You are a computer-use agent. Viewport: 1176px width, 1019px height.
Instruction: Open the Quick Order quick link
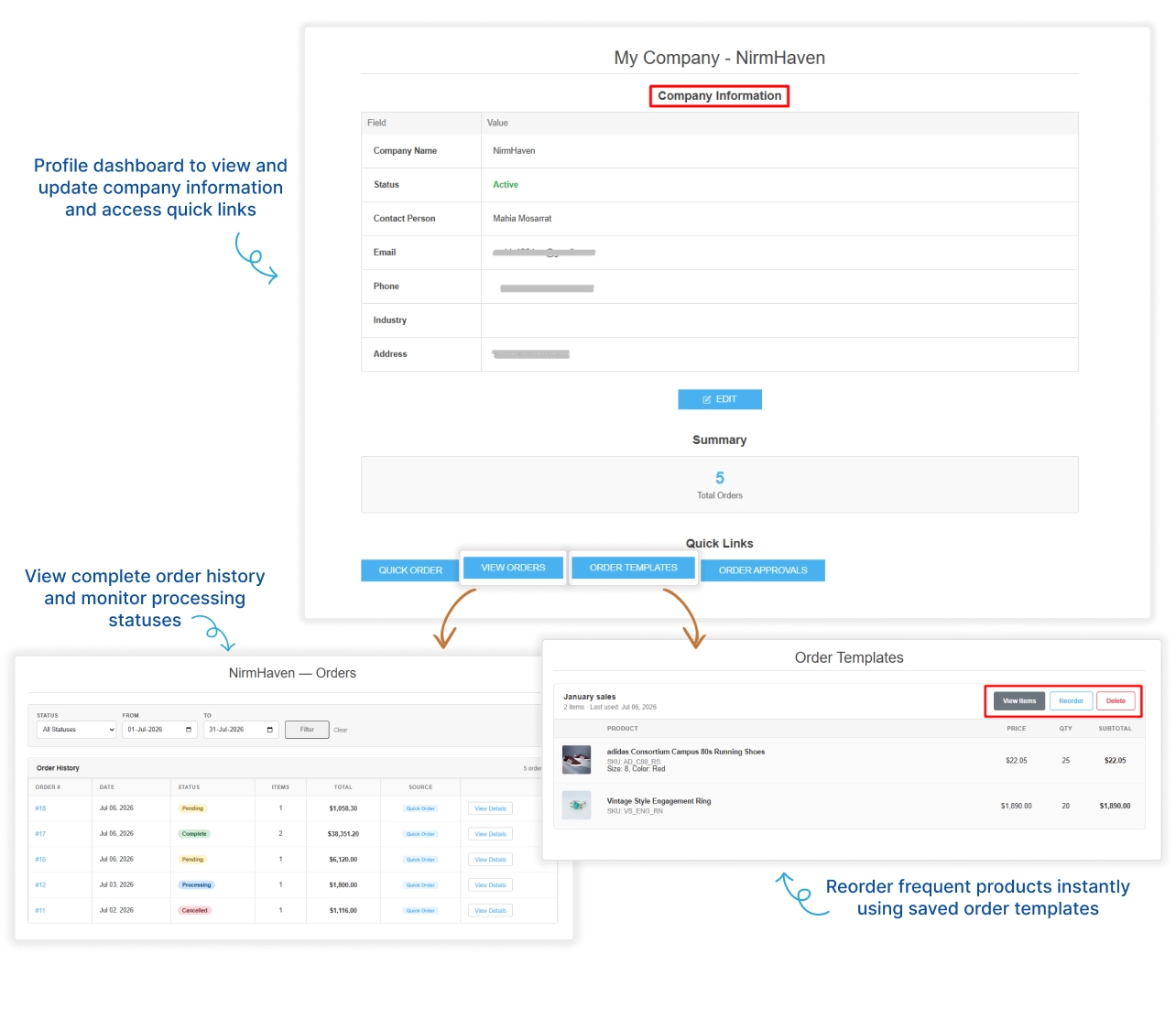410,570
